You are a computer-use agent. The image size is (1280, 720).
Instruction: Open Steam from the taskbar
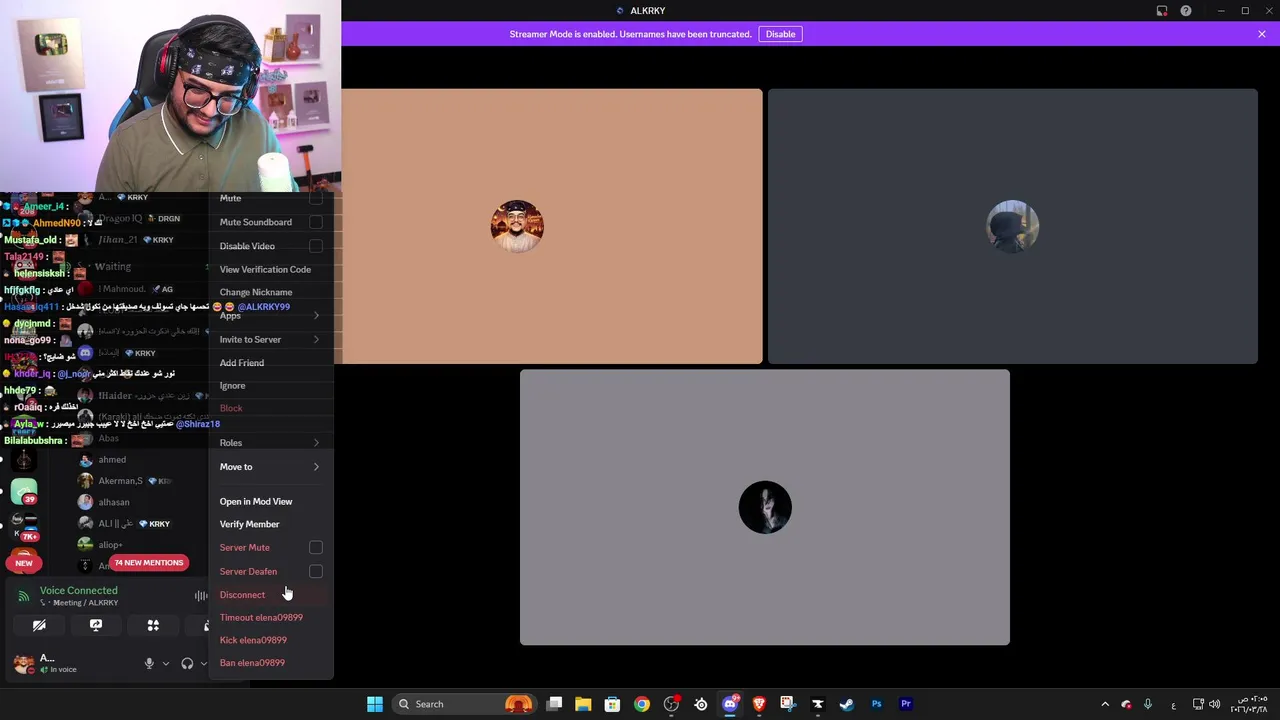[x=847, y=704]
